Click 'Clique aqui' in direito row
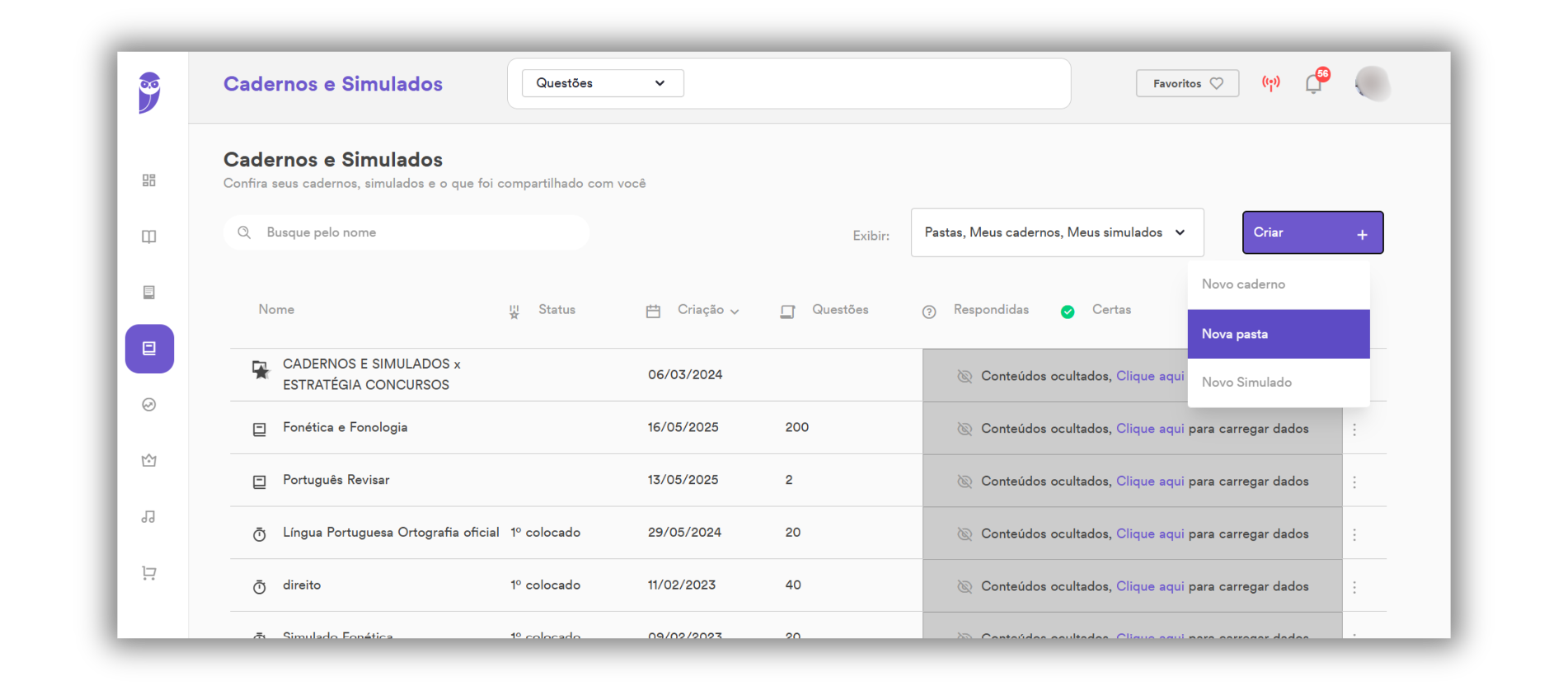The width and height of the screenshot is (1568, 690). [x=1150, y=587]
